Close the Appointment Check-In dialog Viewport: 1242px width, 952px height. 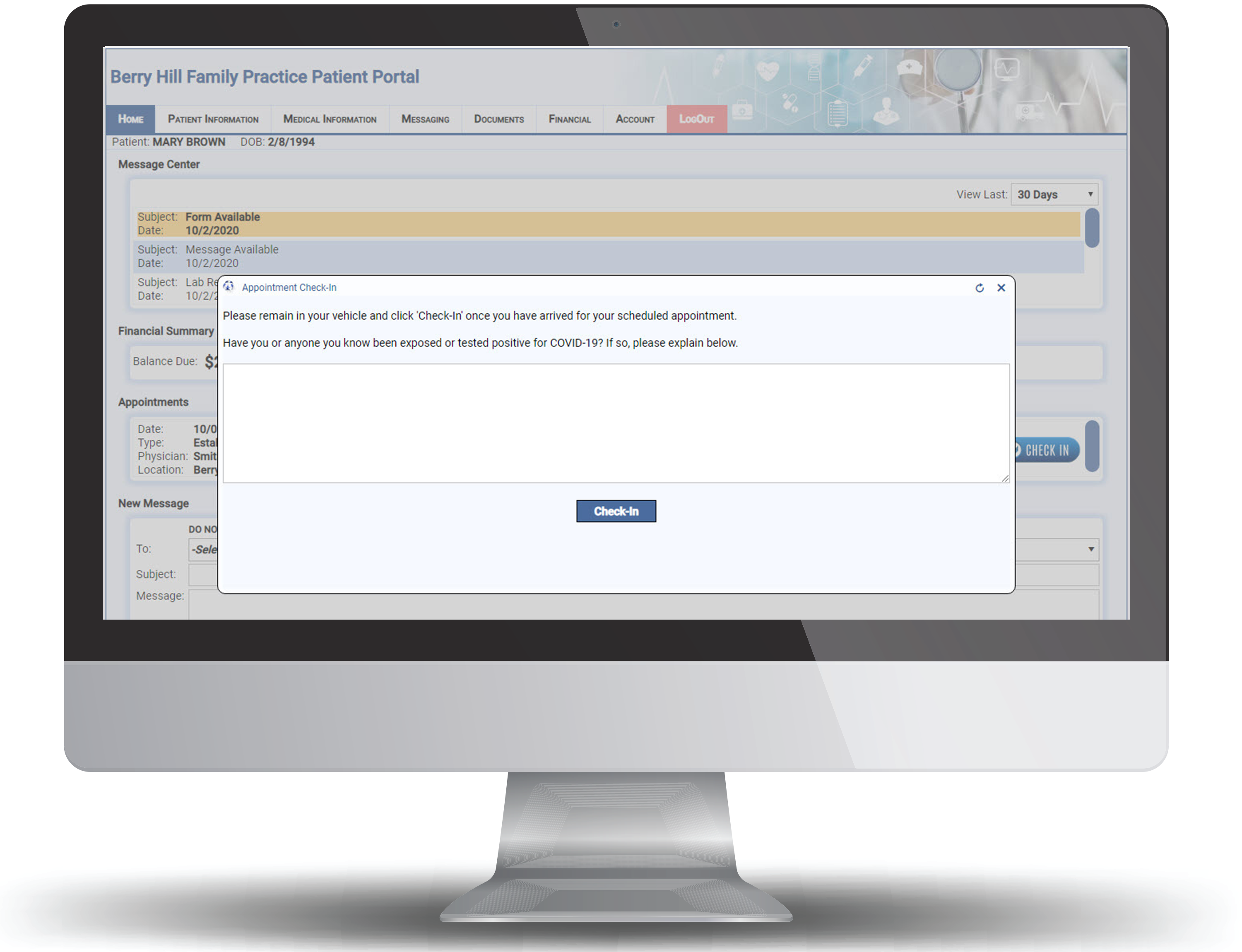coord(1001,287)
